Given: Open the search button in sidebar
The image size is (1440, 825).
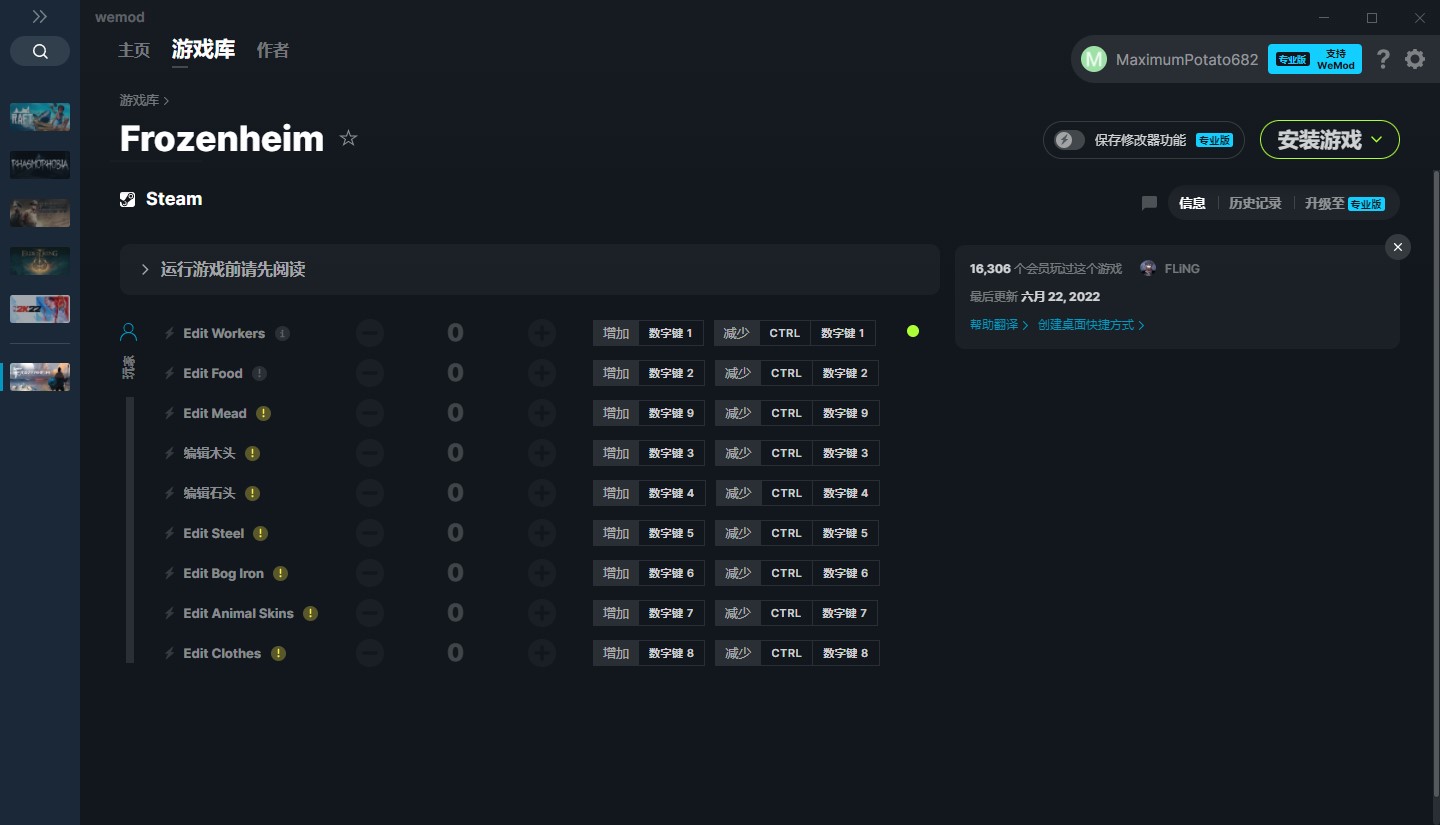Looking at the screenshot, I should coord(40,51).
